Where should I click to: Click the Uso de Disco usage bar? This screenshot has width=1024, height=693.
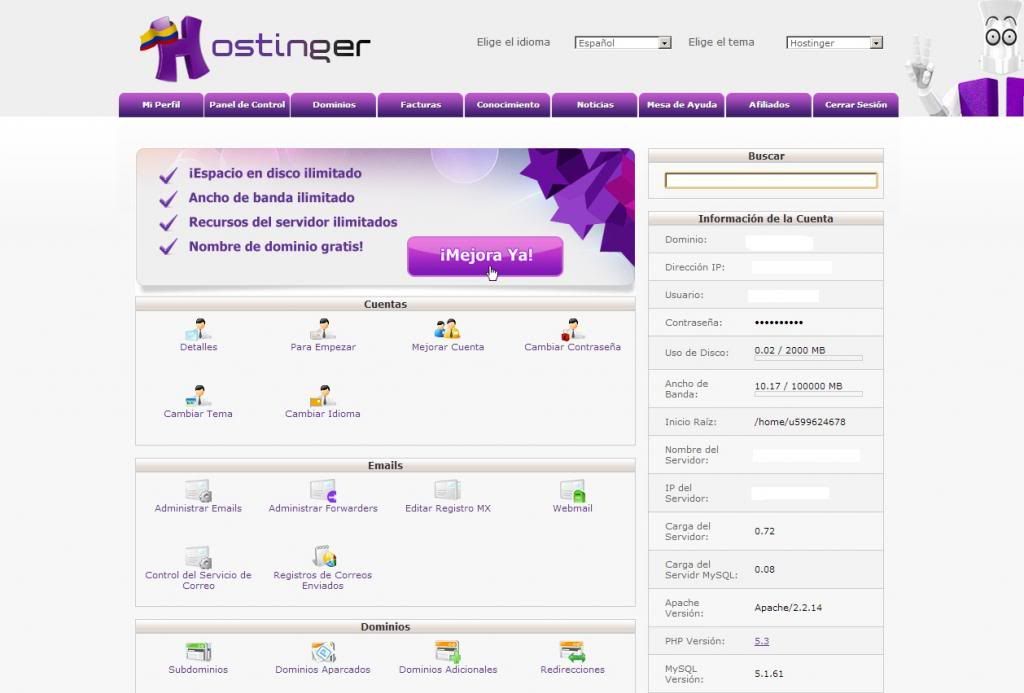[x=808, y=358]
